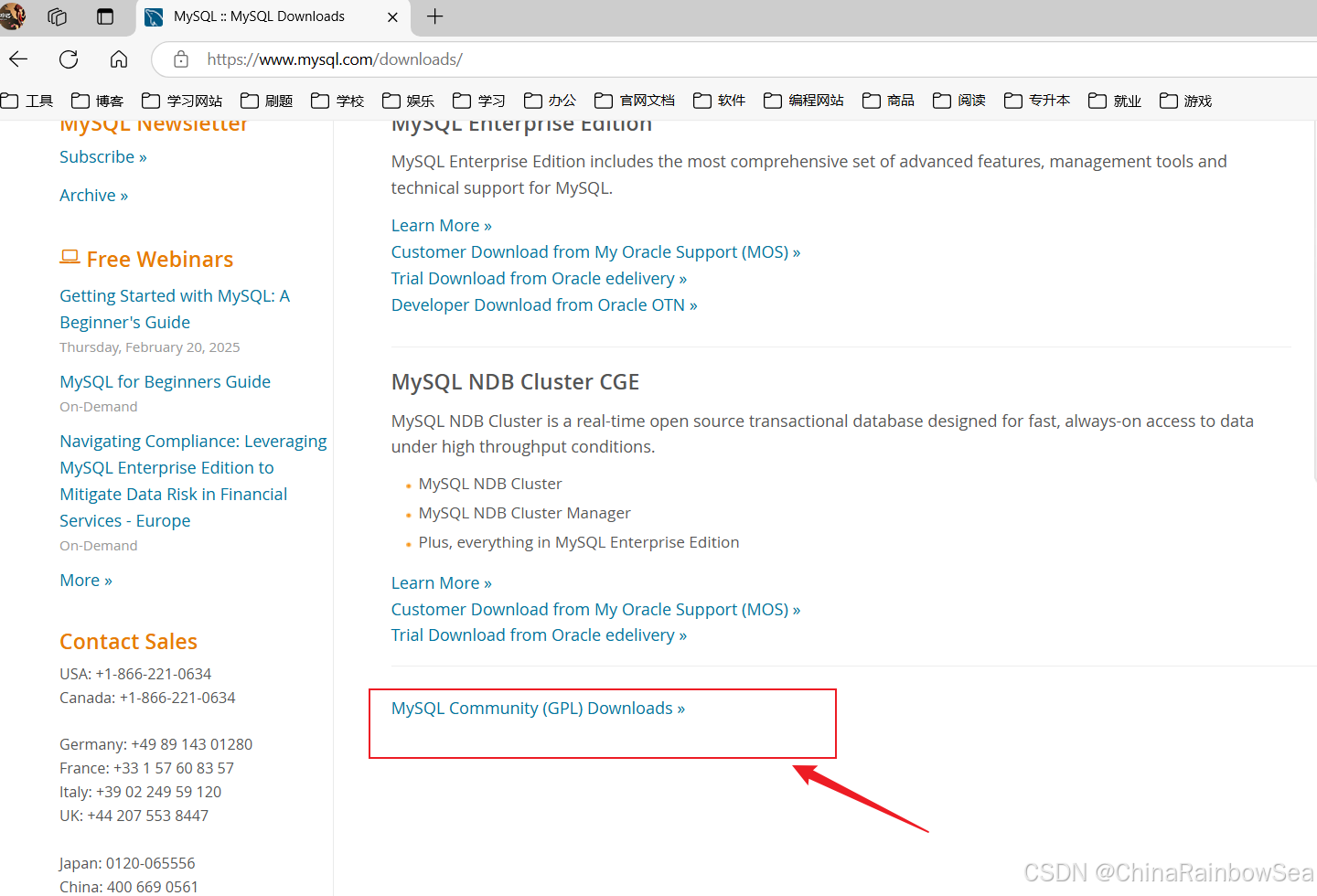The image size is (1317, 896).
Task: Select the MySQL Downloads tab
Action: pyautogui.click(x=259, y=16)
